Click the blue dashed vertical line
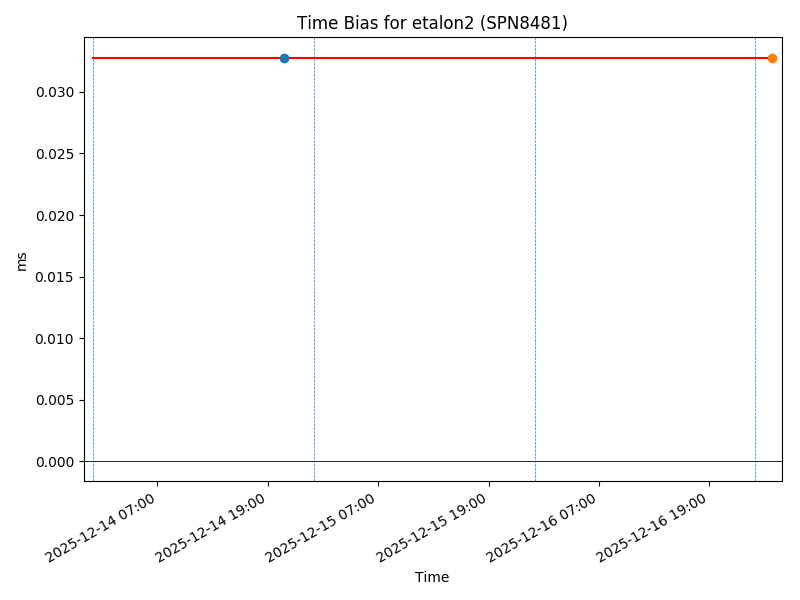Screen dimensions: 800x600 (x=314, y=260)
